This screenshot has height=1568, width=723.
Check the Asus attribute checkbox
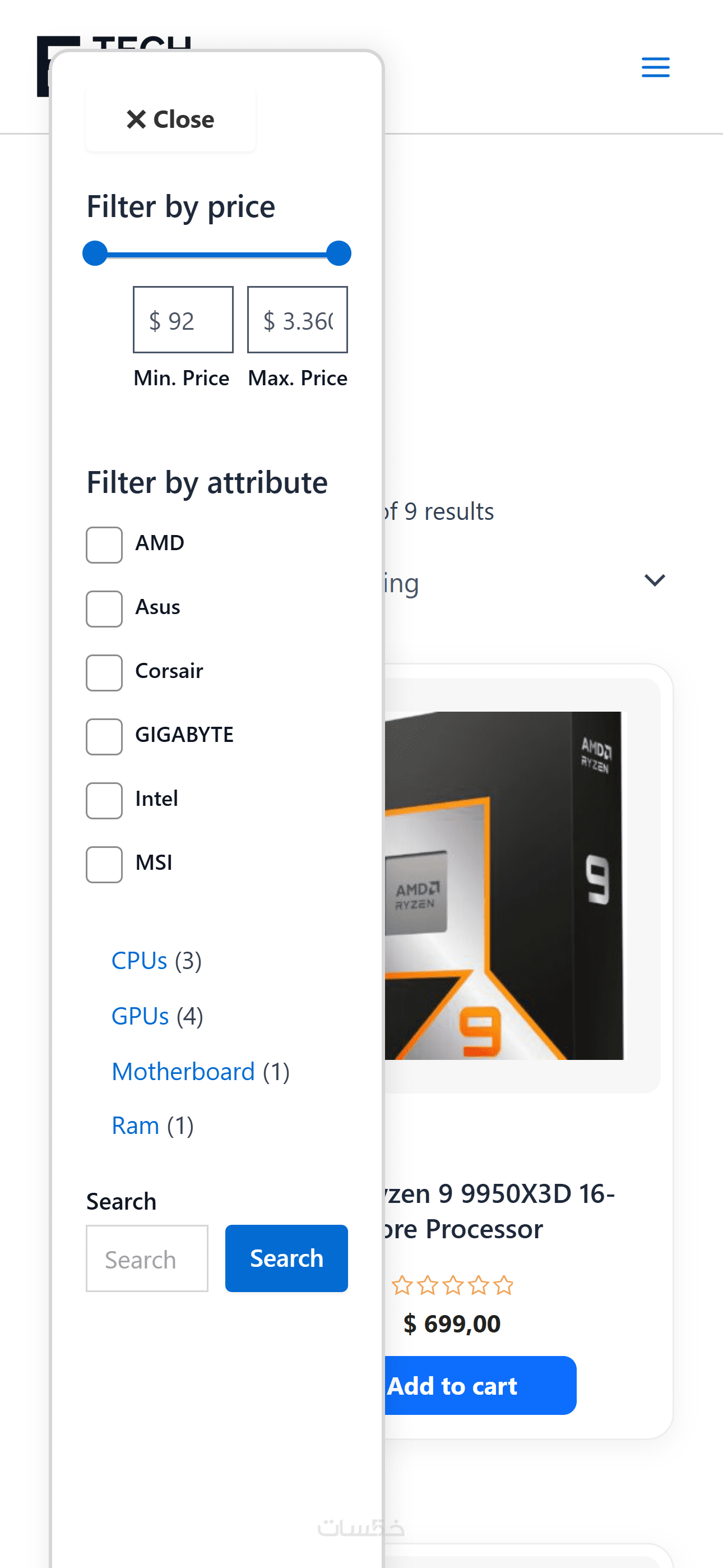(x=104, y=608)
